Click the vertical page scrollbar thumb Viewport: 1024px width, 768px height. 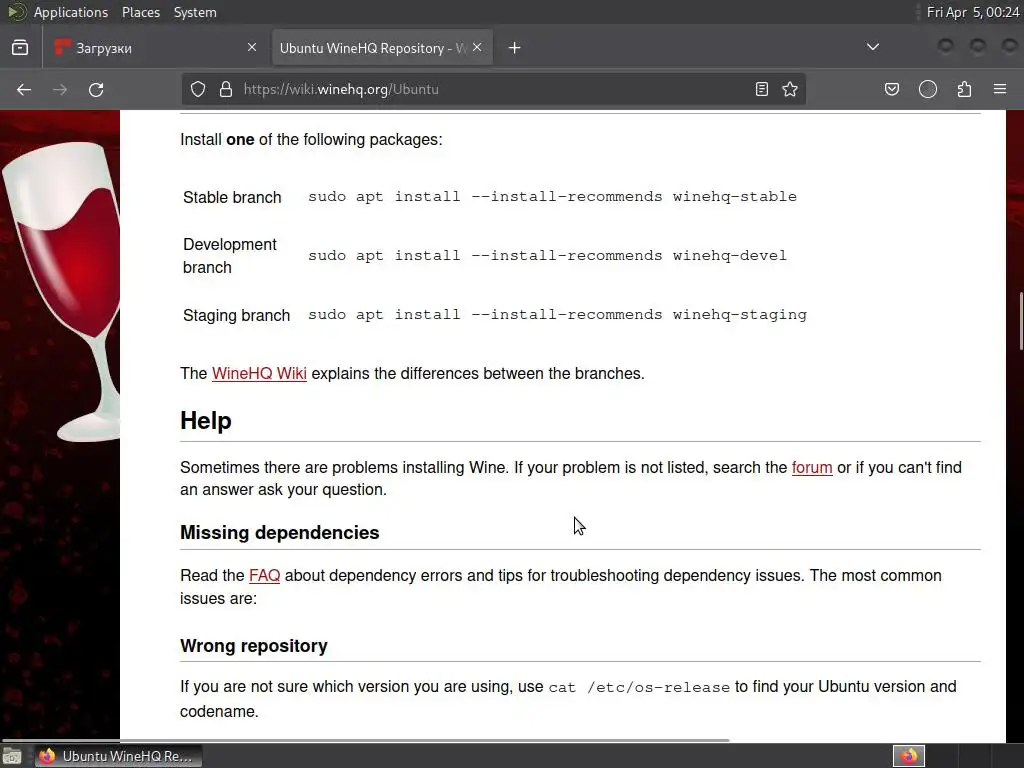point(1020,321)
